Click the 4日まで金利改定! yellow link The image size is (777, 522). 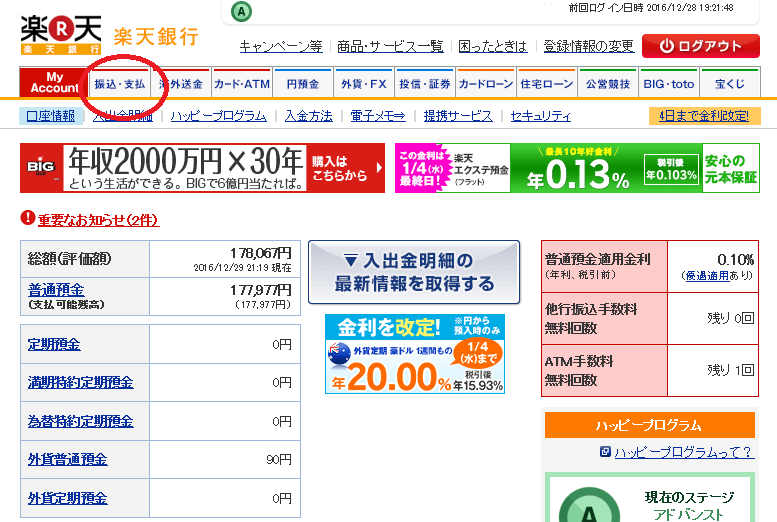[x=704, y=116]
